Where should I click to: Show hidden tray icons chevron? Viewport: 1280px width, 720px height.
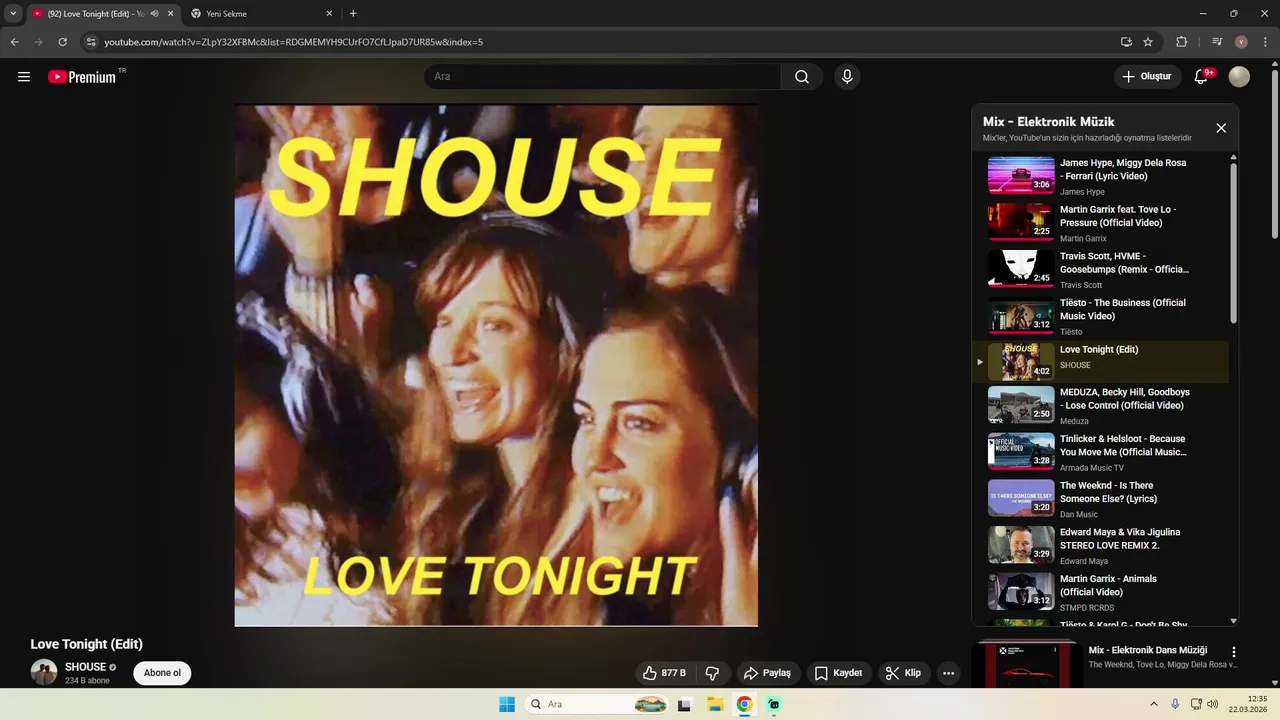(1153, 704)
